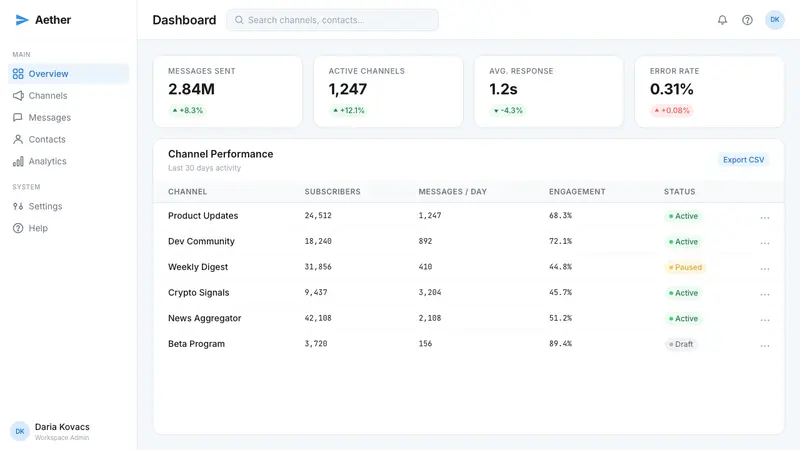
Task: Sort by ENGAGEMENT column header
Action: pos(577,192)
